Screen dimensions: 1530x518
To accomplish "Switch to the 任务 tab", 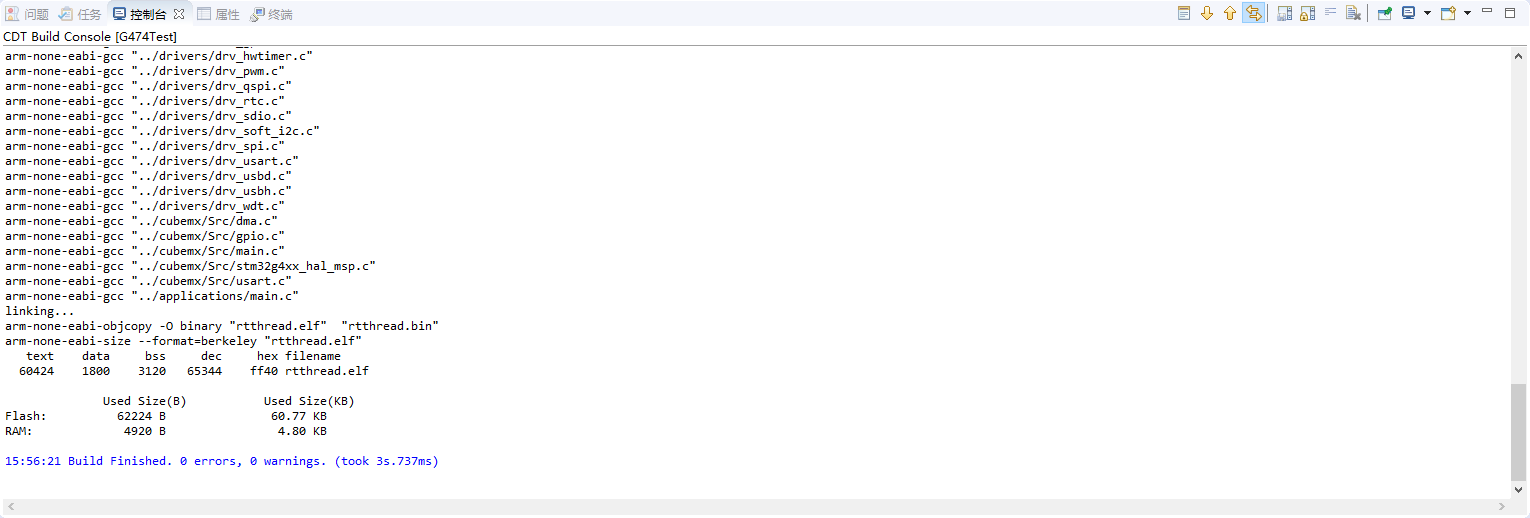I will tap(80, 14).
